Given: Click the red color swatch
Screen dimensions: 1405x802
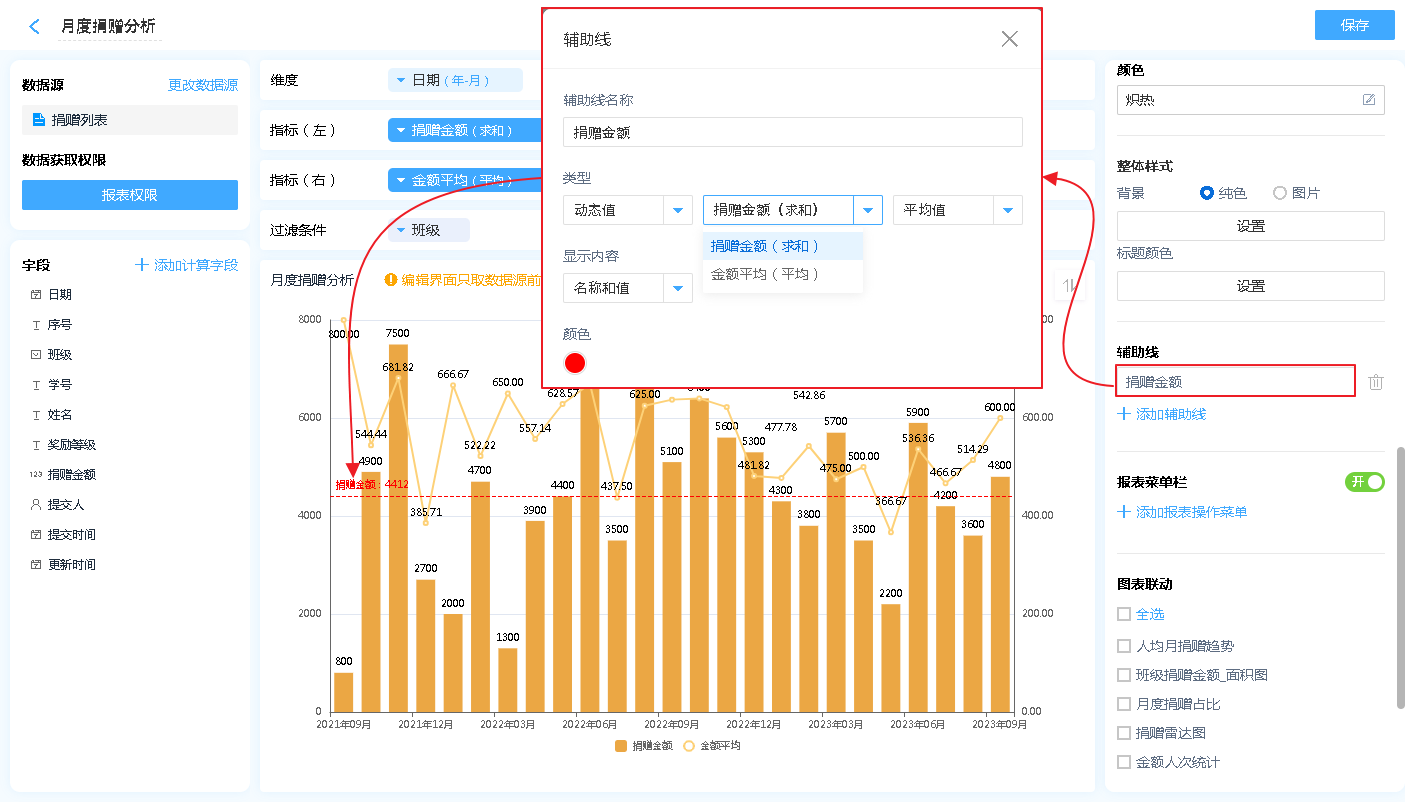Looking at the screenshot, I should coord(575,363).
